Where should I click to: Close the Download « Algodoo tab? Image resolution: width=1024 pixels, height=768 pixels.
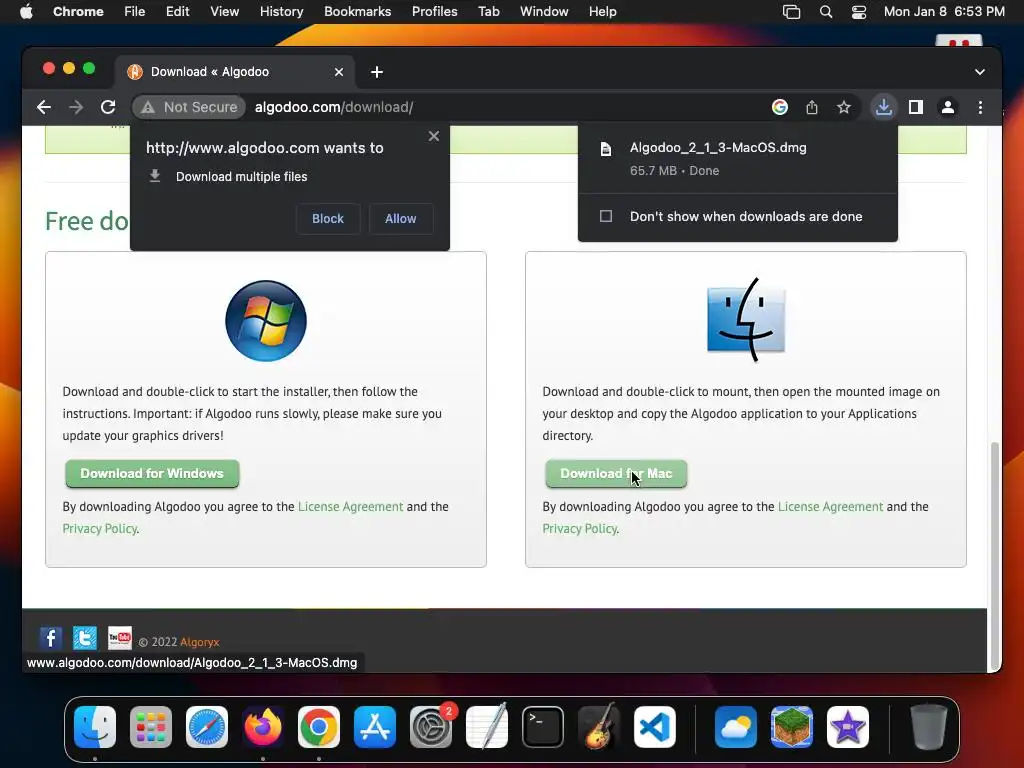(339, 72)
